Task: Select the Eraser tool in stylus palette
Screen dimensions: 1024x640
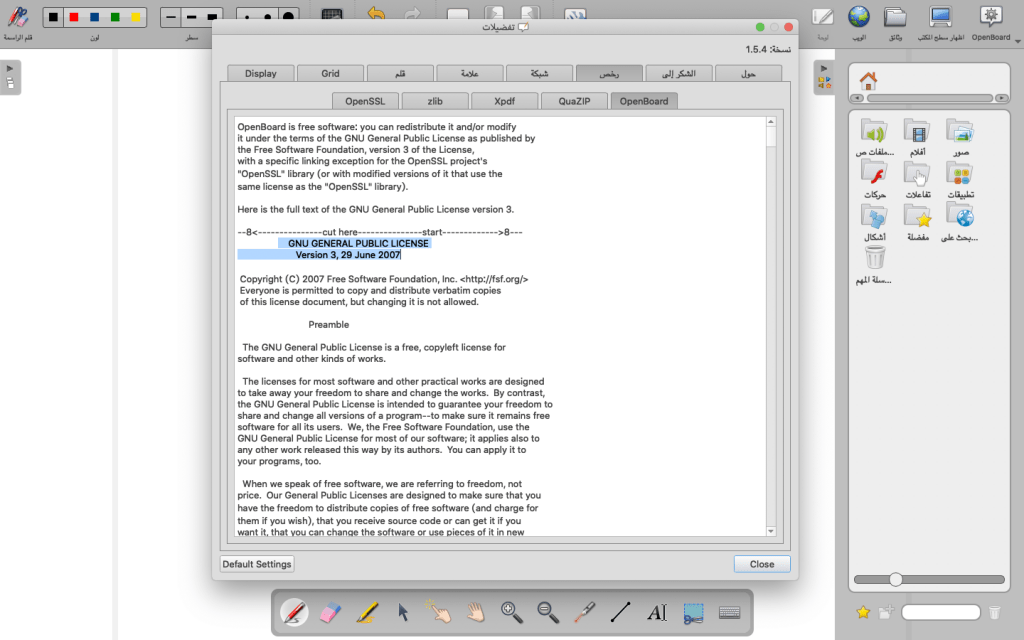Action: click(331, 612)
